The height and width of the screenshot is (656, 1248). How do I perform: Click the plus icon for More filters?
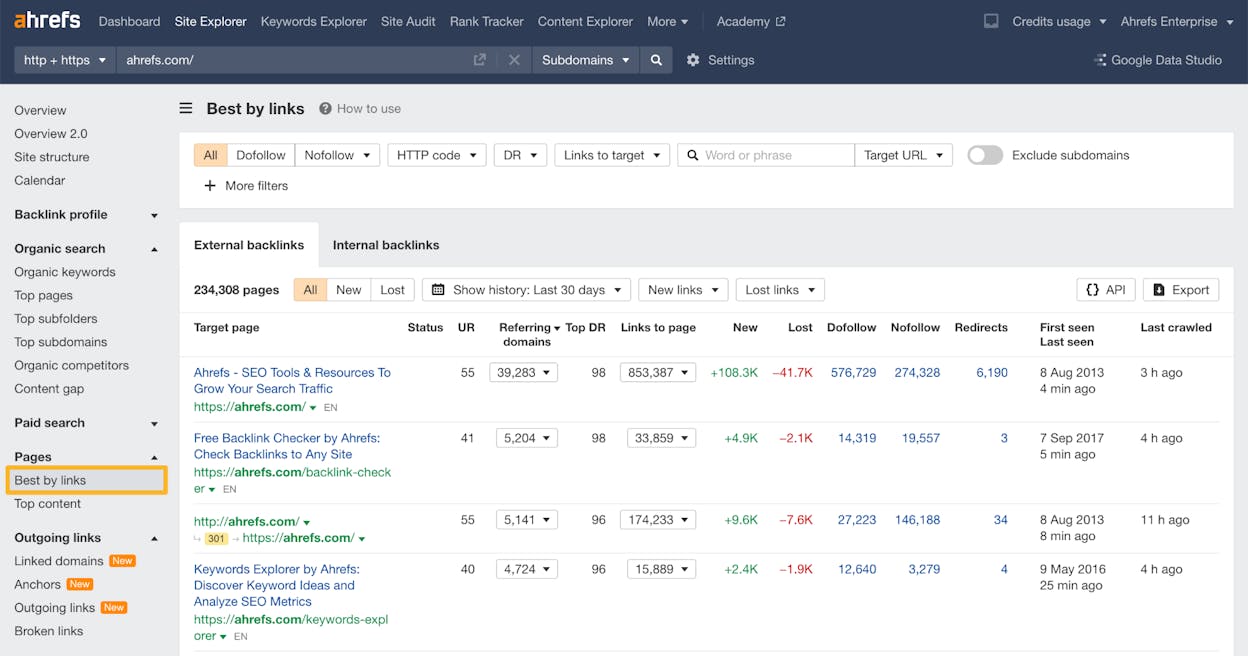tap(210, 185)
